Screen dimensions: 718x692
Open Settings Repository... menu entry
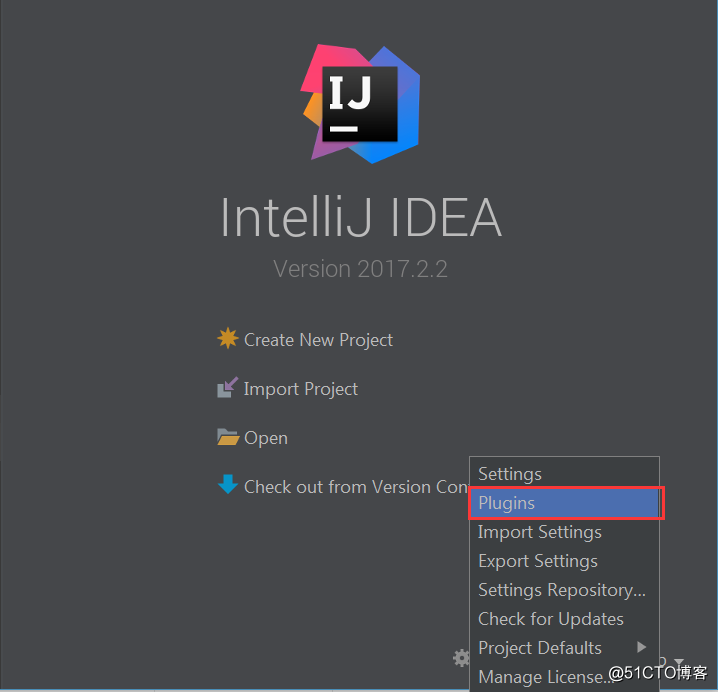[x=564, y=590]
